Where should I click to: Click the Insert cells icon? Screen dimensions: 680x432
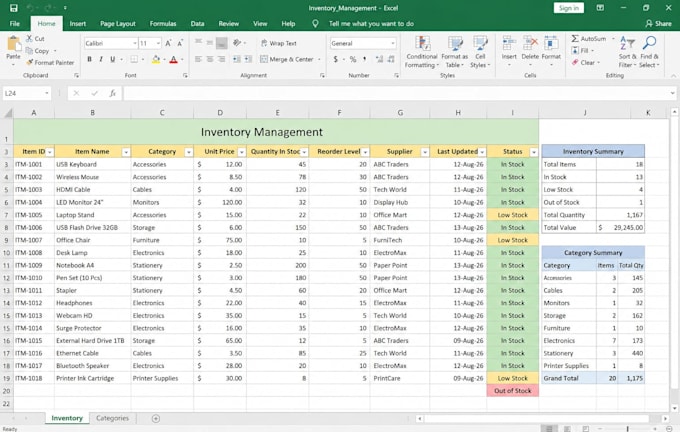pos(509,43)
